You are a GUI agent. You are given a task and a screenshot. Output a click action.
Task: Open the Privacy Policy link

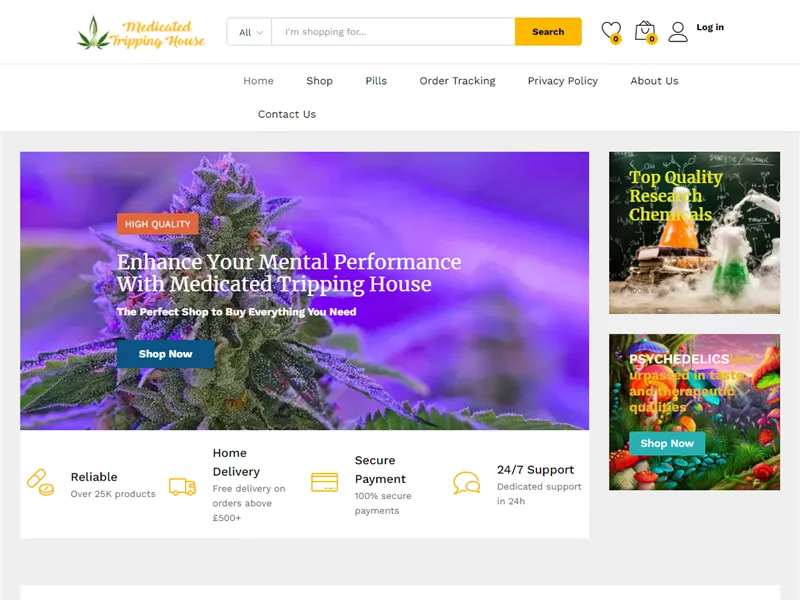coord(562,81)
